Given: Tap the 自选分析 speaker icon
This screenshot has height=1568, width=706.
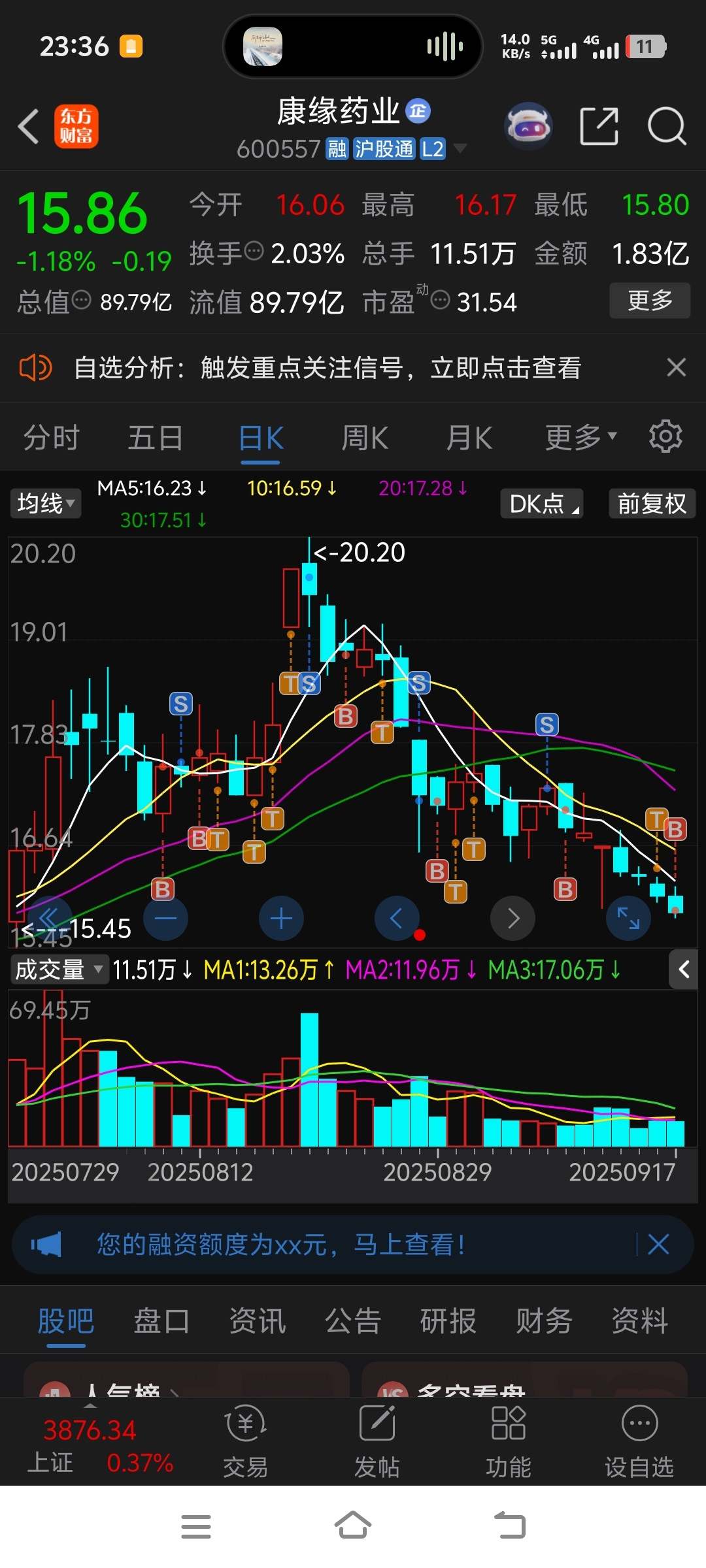Looking at the screenshot, I should click(35, 368).
